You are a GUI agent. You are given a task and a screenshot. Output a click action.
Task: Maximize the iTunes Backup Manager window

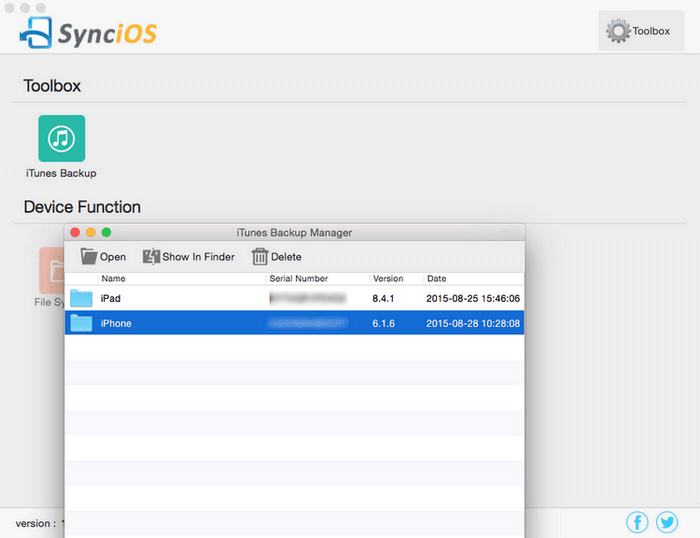(106, 232)
